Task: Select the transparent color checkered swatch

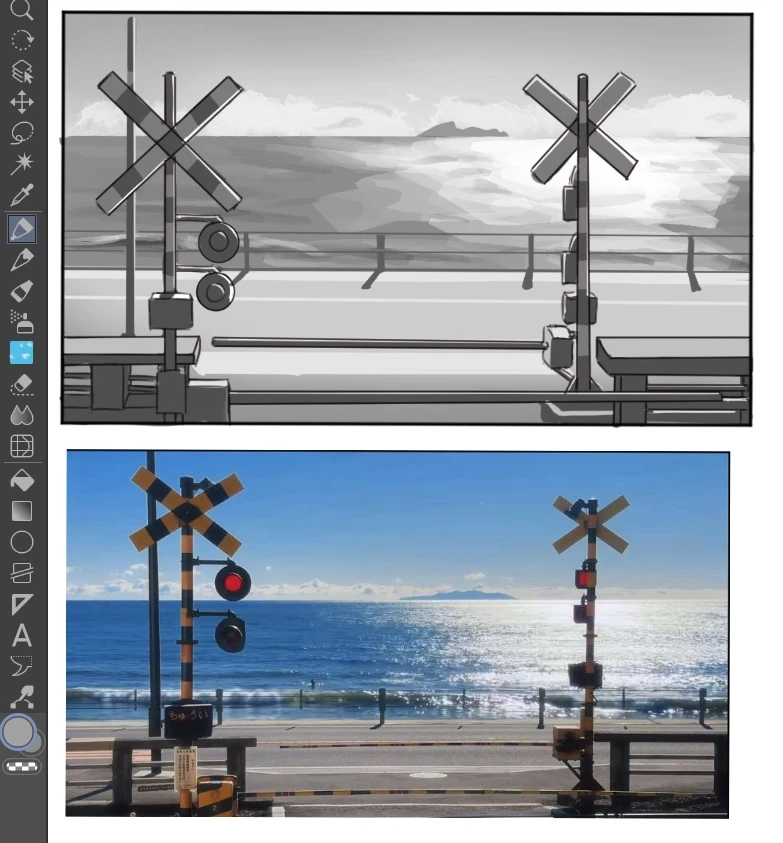Action: (22, 767)
